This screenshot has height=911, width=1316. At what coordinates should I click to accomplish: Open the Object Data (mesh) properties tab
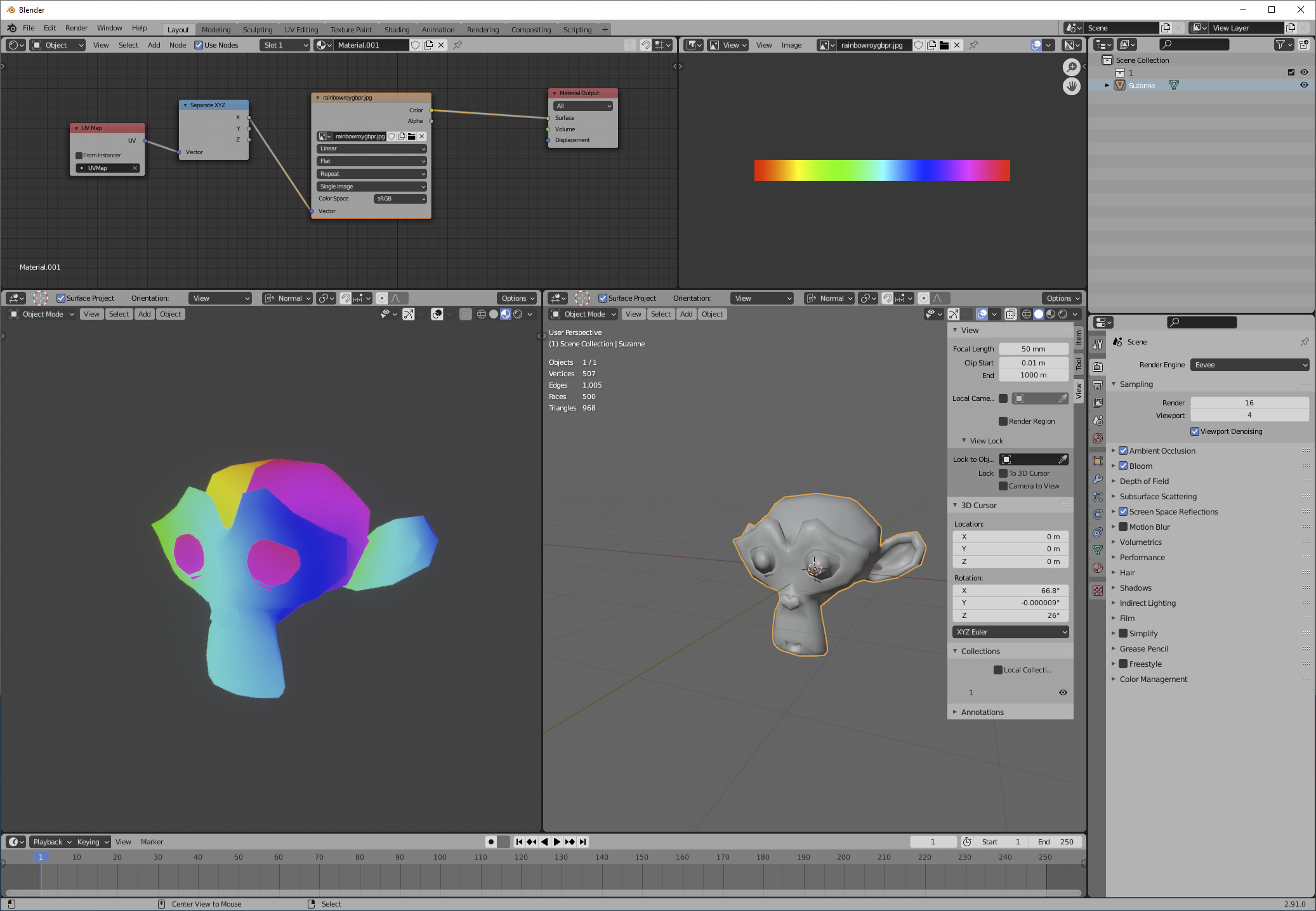[x=1098, y=550]
